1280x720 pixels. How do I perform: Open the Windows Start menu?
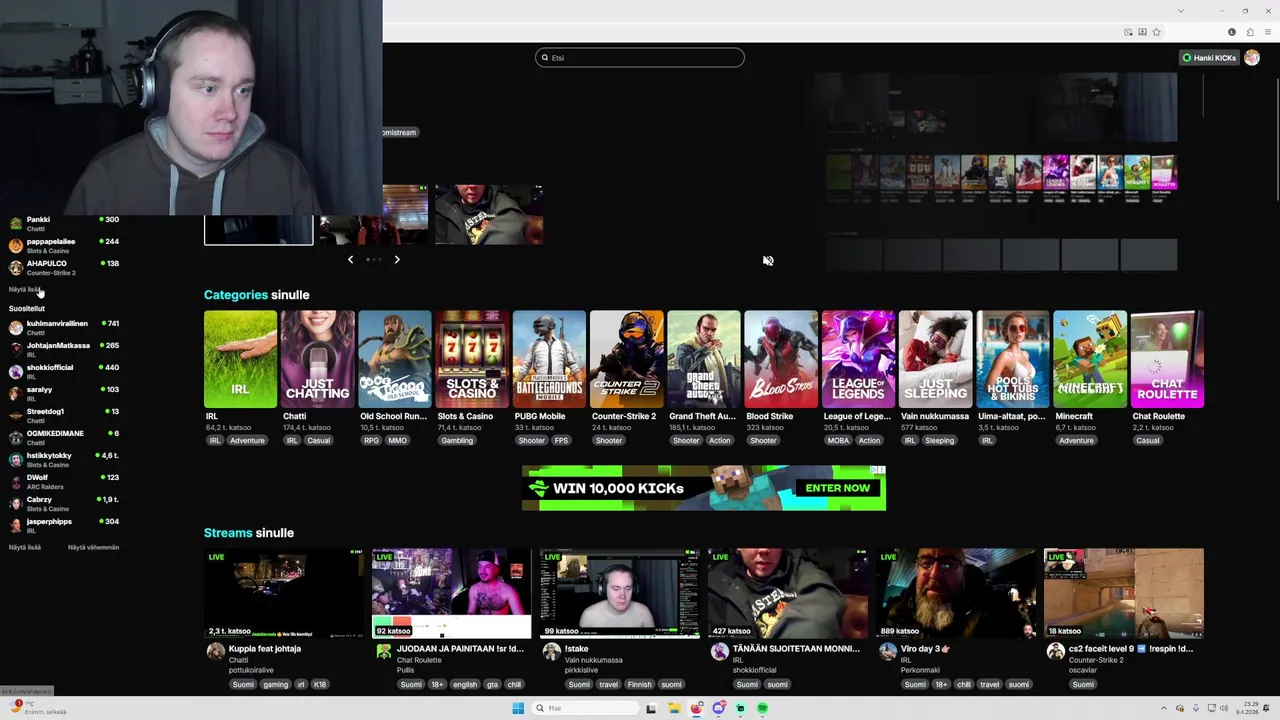[518, 708]
